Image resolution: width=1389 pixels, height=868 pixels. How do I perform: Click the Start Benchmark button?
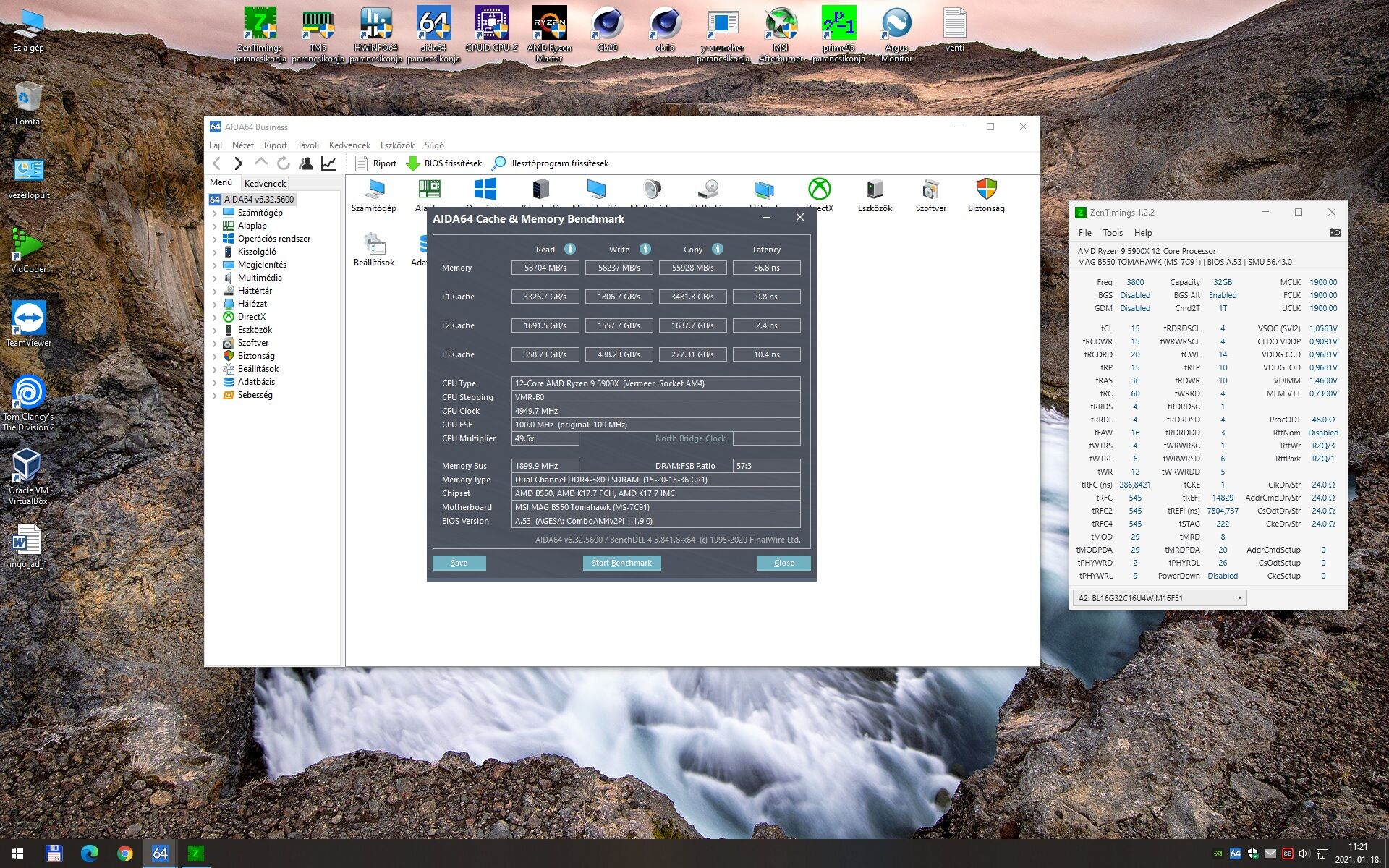coord(621,563)
